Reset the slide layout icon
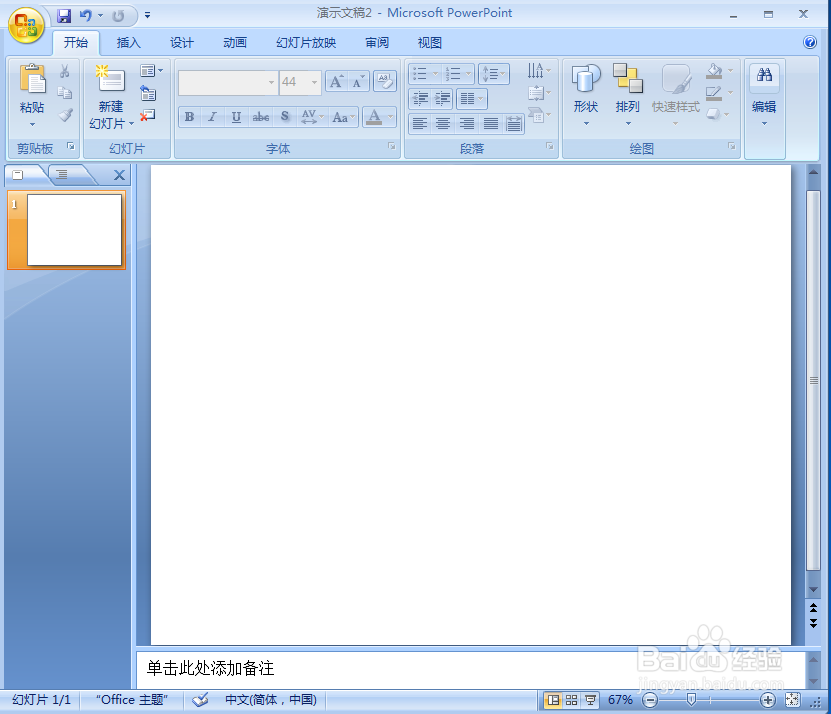This screenshot has height=714, width=831. (148, 93)
